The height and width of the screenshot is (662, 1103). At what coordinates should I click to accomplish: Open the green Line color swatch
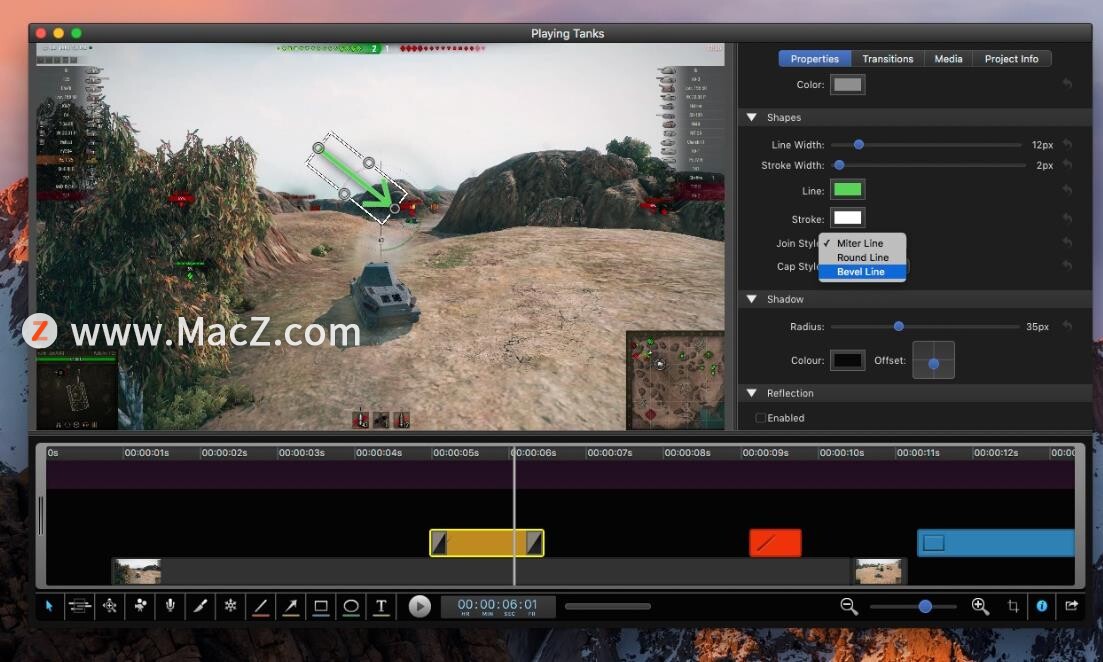pyautogui.click(x=848, y=189)
